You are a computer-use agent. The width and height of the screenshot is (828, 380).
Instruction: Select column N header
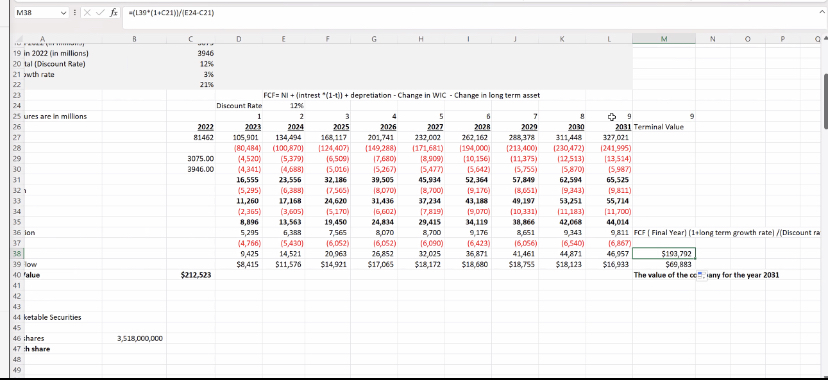pos(712,39)
